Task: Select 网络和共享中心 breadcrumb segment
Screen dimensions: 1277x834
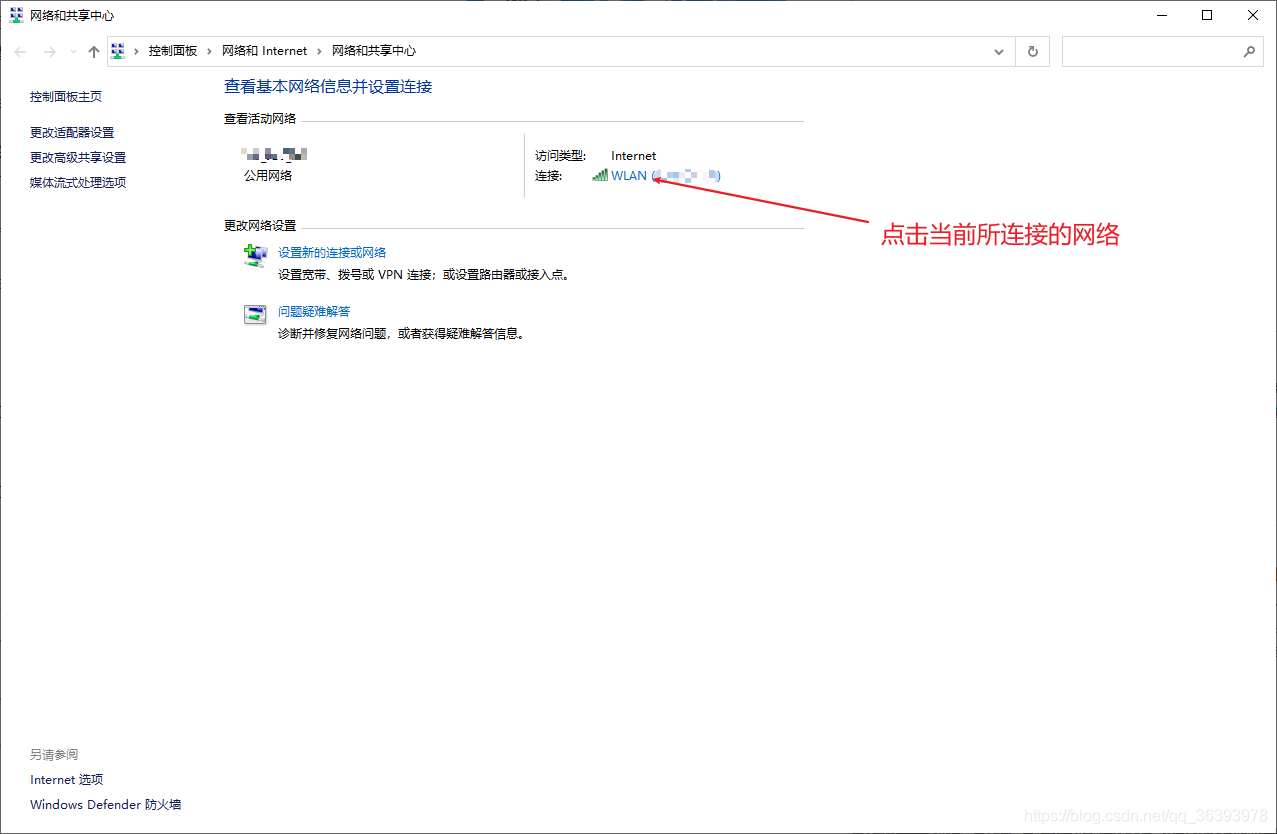Action: 374,51
